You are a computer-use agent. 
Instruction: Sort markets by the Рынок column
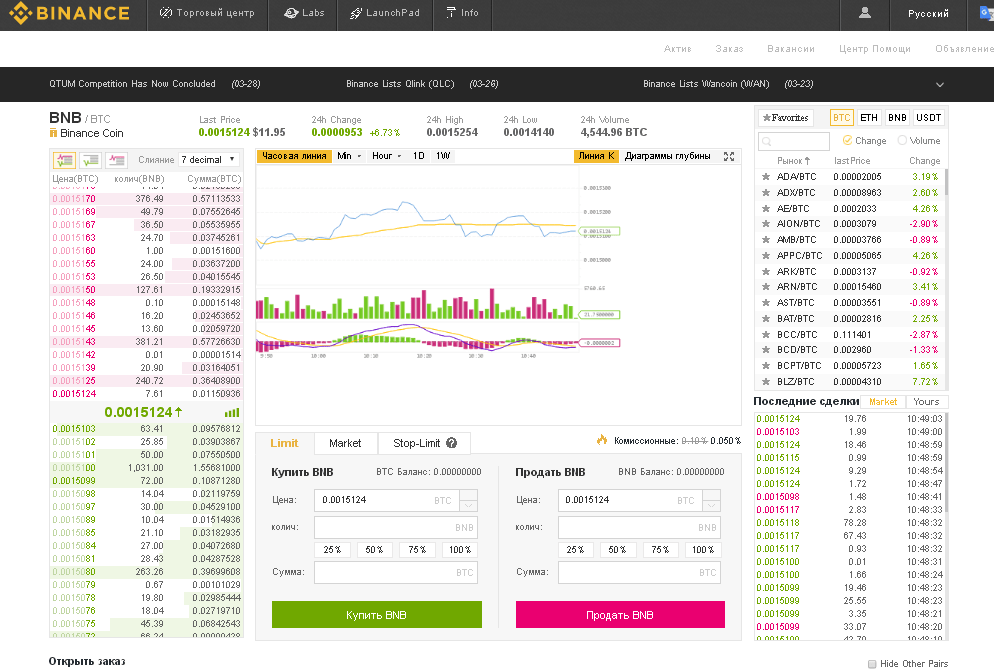coord(794,161)
